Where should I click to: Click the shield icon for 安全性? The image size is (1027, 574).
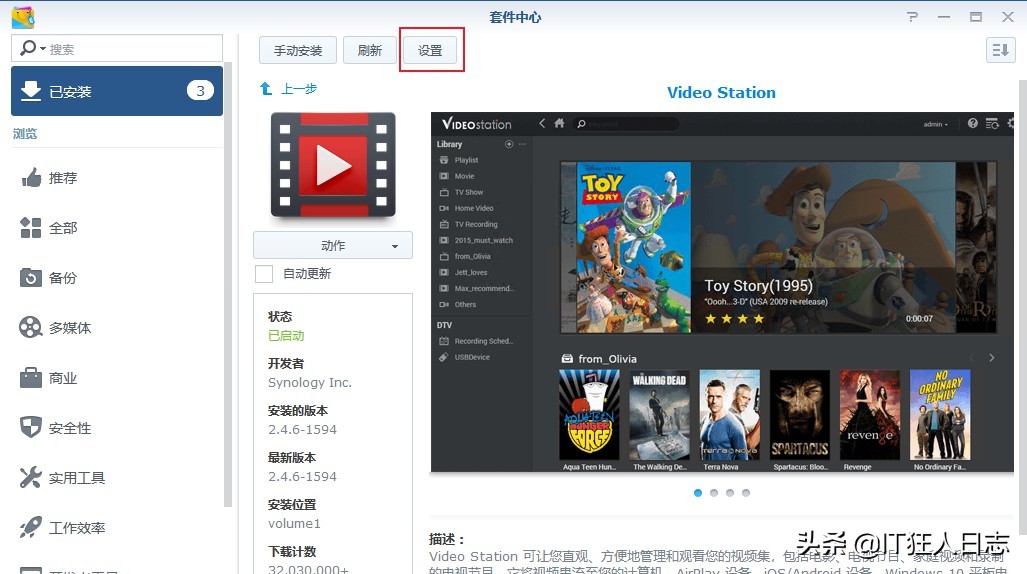tap(31, 427)
